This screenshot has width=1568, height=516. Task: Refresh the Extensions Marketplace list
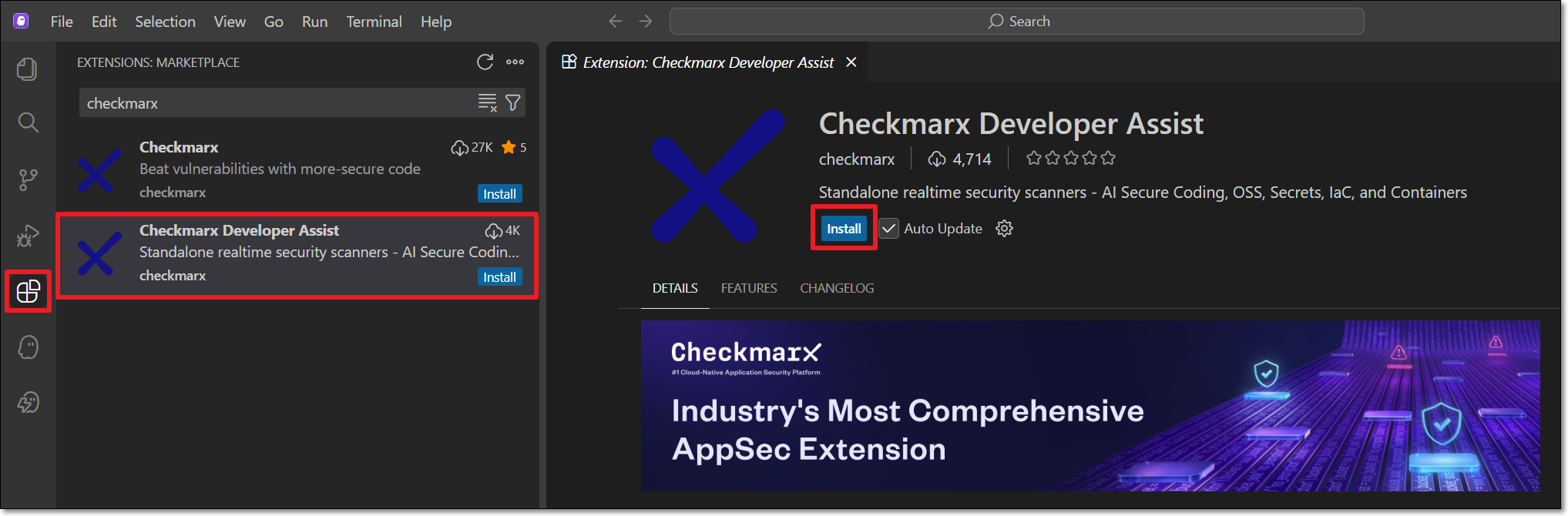485,62
